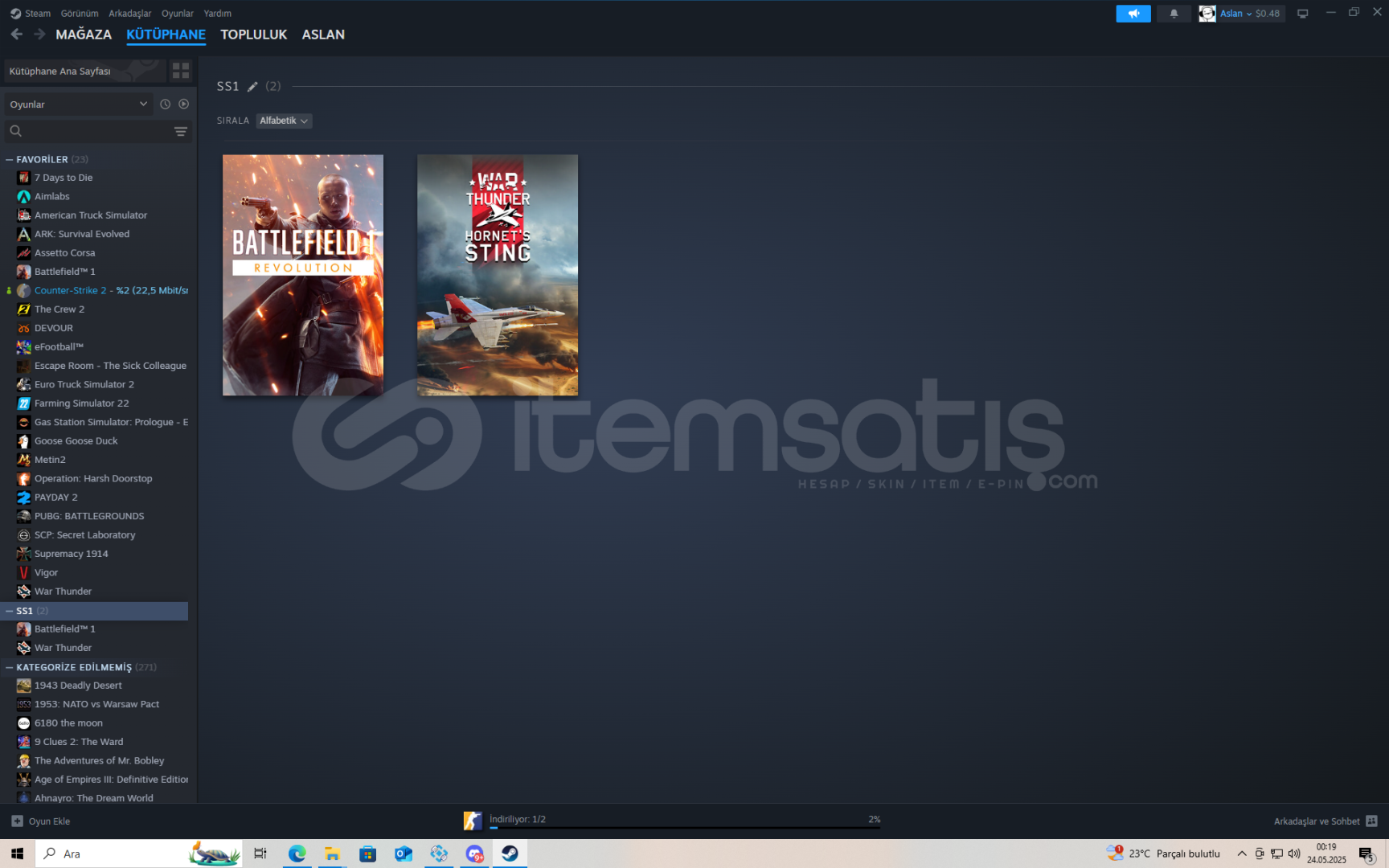The image size is (1389, 868).
Task: Switch to the TOPLULUK tab
Action: (x=254, y=35)
